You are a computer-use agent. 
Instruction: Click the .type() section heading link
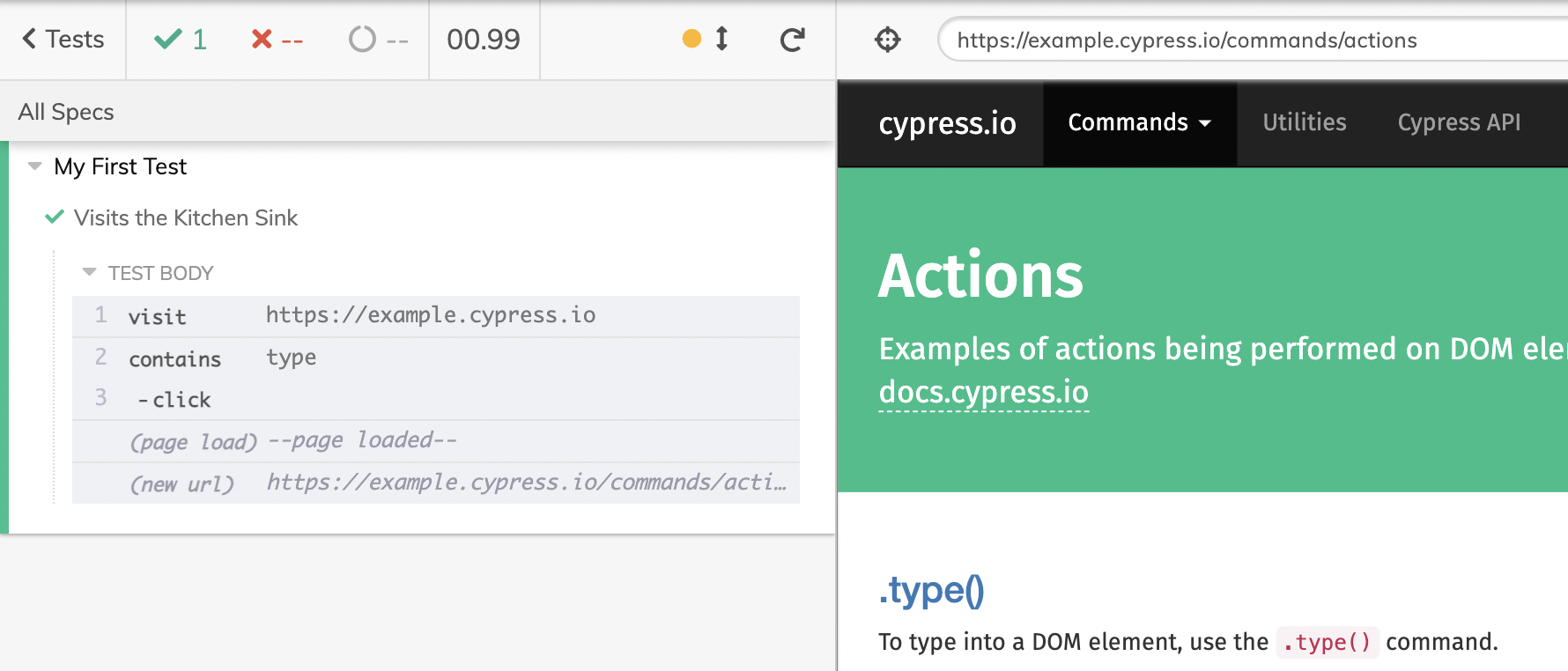[x=931, y=590]
